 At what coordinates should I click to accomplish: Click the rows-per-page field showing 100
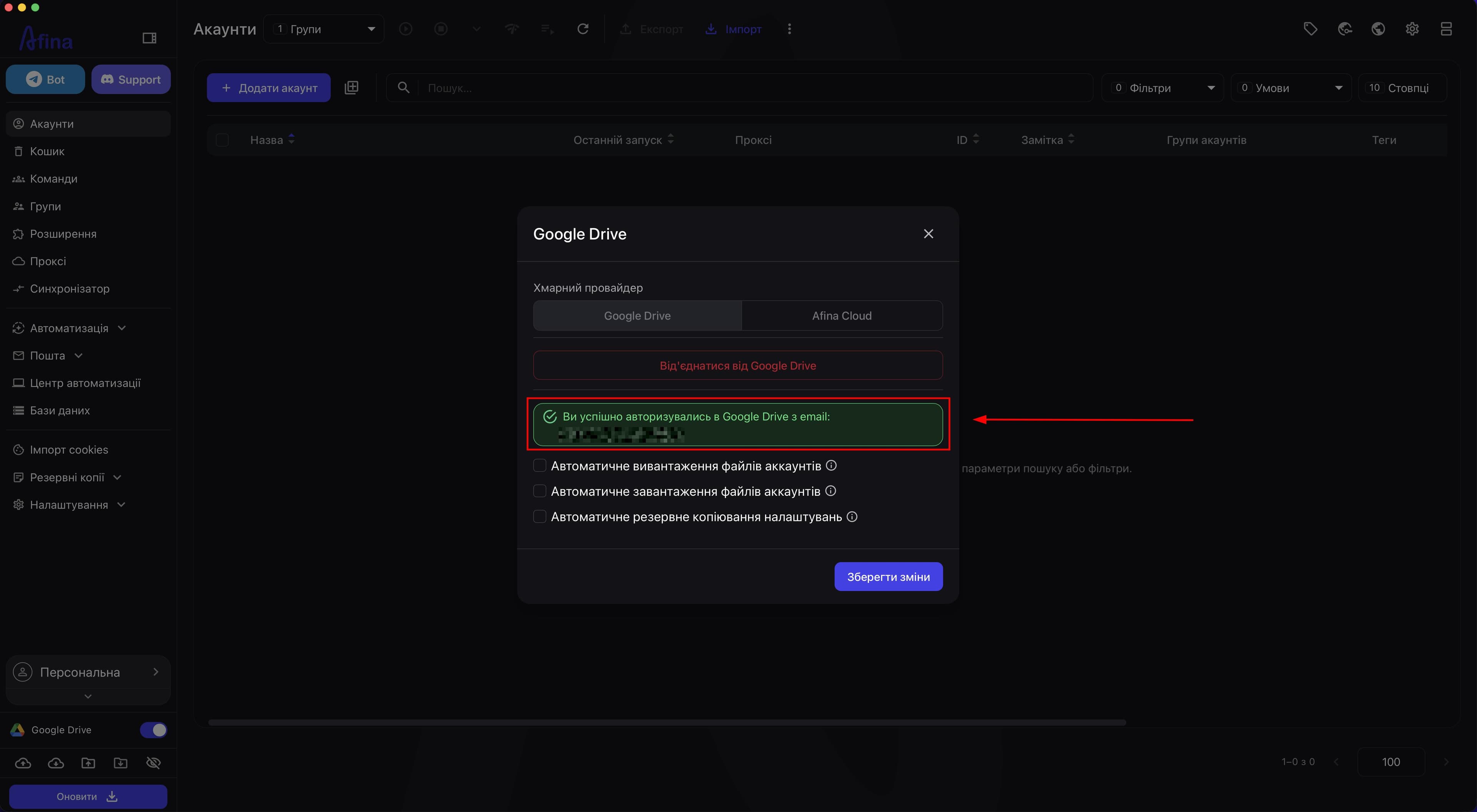click(x=1391, y=762)
